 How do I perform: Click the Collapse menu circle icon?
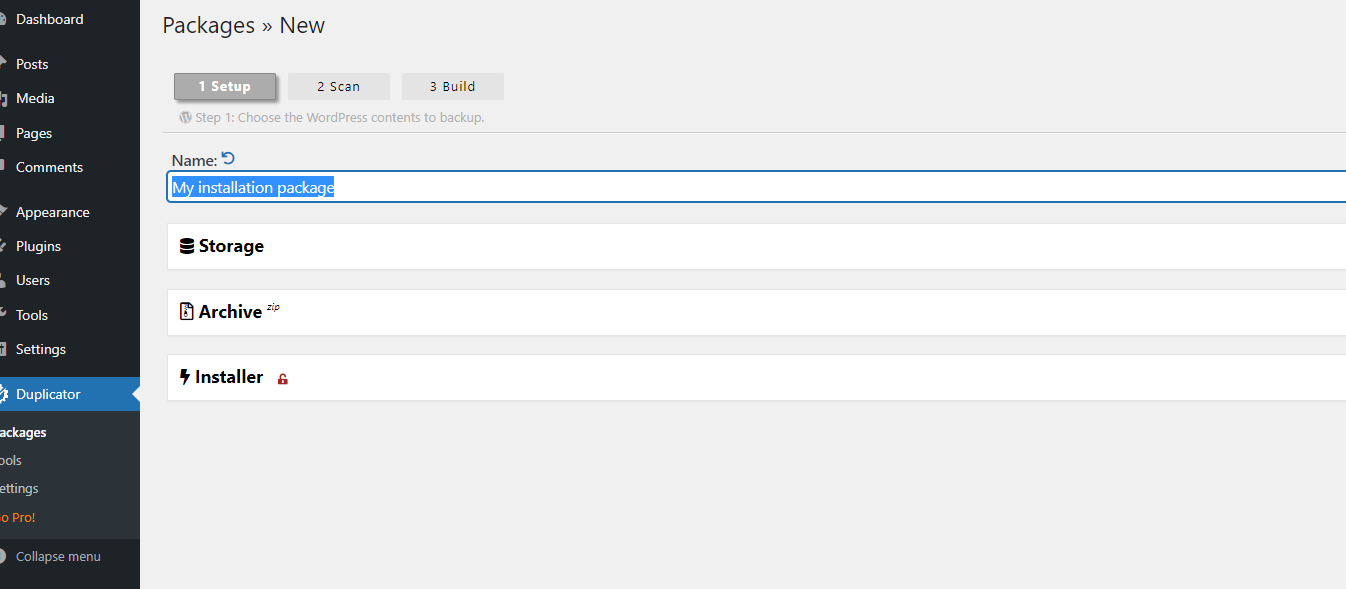tap(2, 557)
